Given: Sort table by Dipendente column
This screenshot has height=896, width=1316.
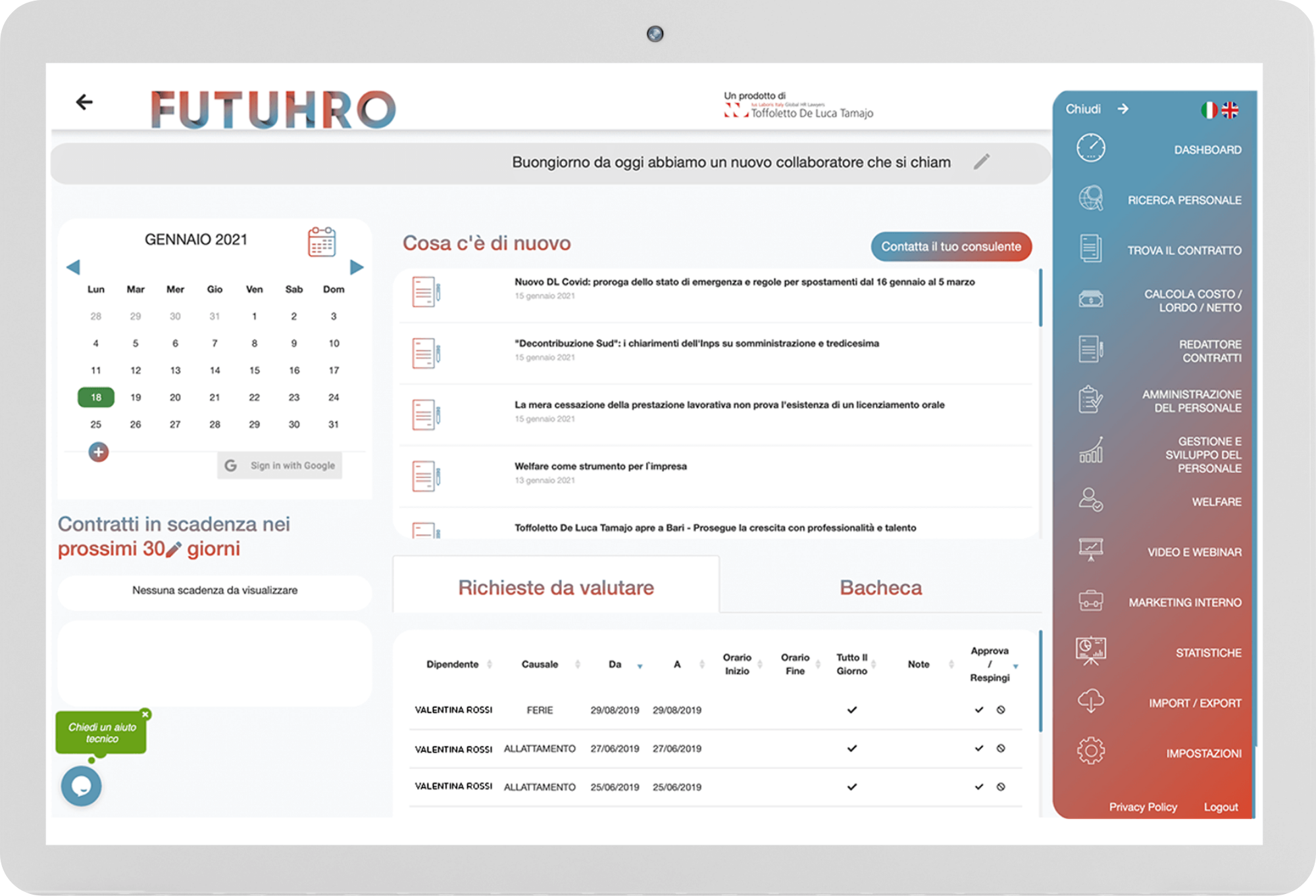Looking at the screenshot, I should [x=490, y=664].
